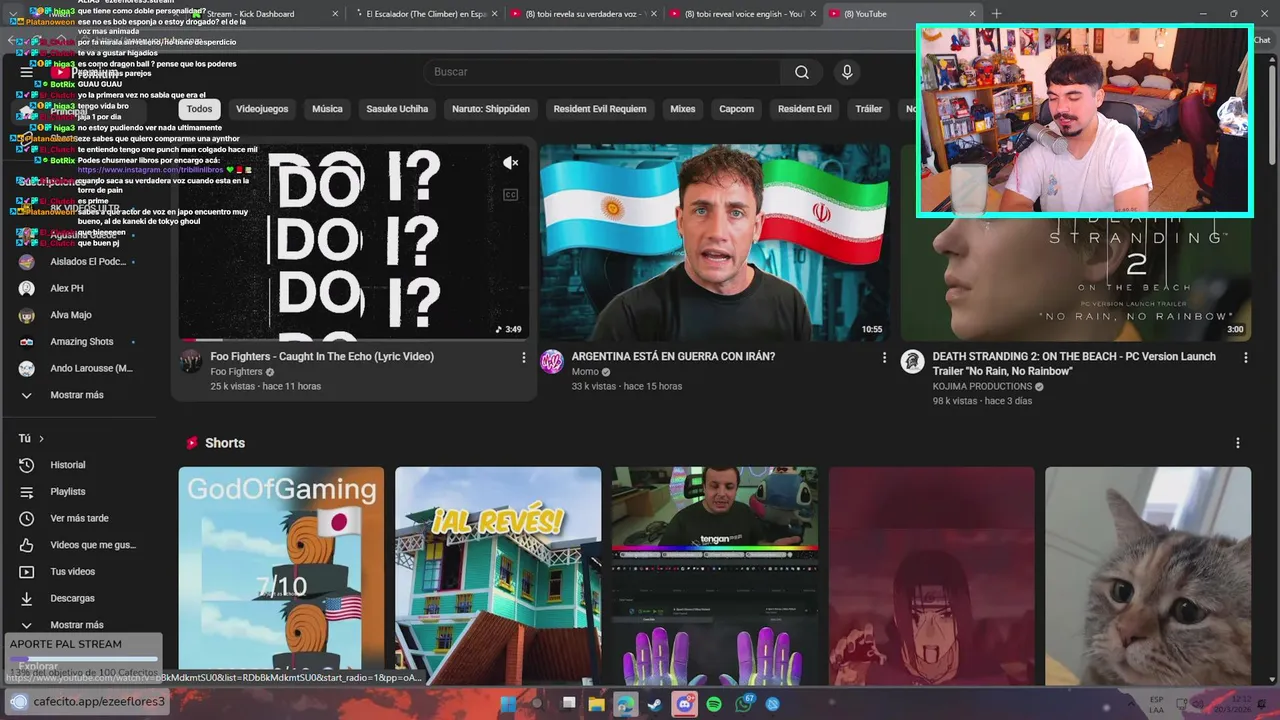Switch to El Escalador (The Climber) tab
This screenshot has height=720, width=1280.
(424, 14)
